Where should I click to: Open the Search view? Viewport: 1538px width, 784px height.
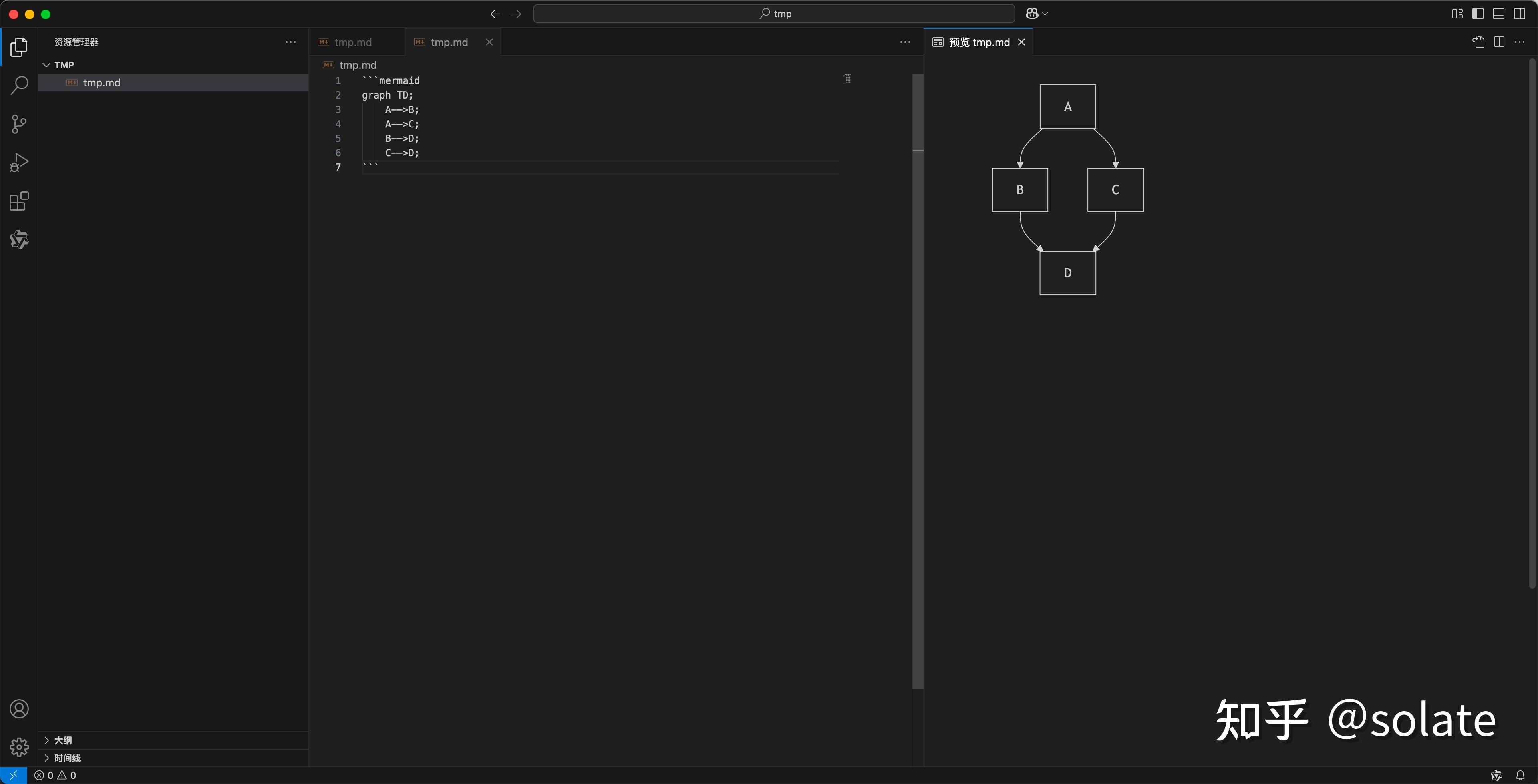[x=18, y=85]
